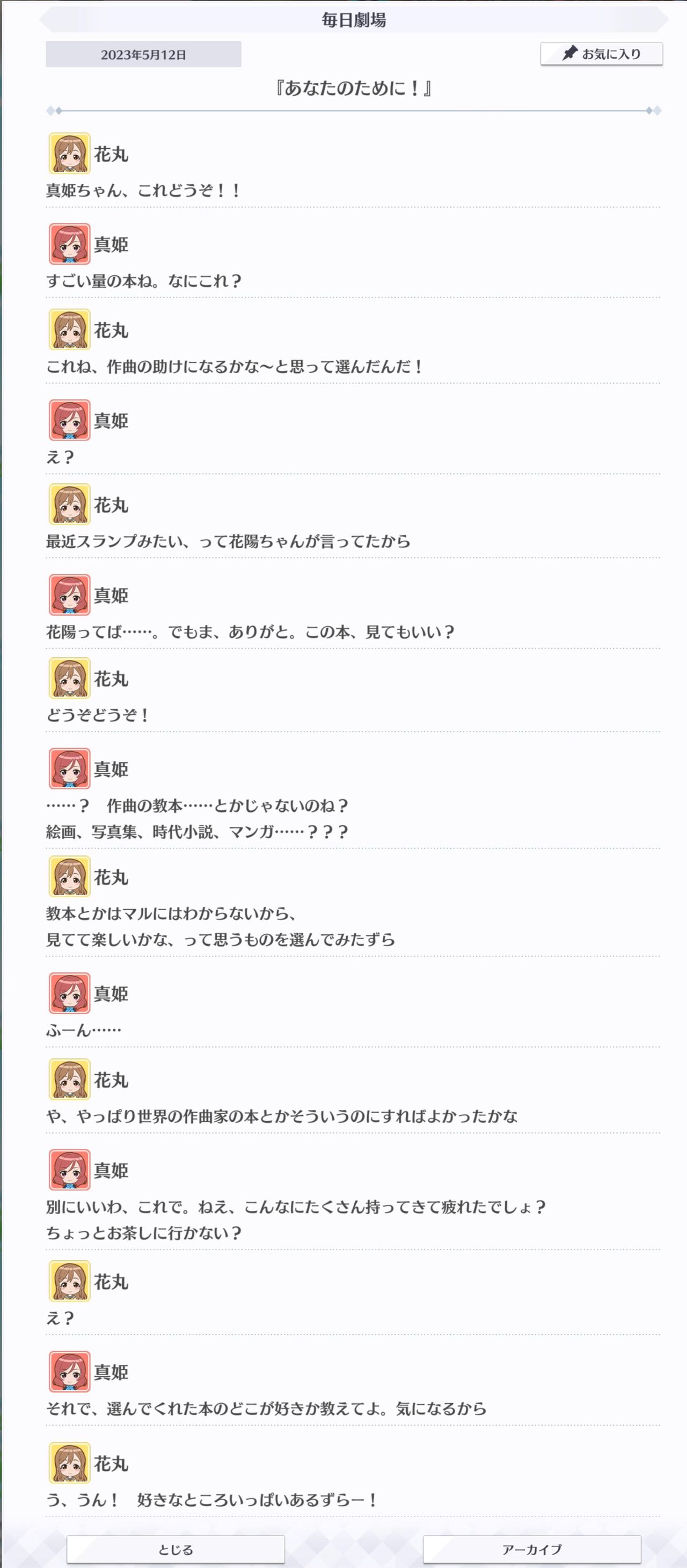Click Hanamaru's avatar above "う、うん！" line

69,1463
